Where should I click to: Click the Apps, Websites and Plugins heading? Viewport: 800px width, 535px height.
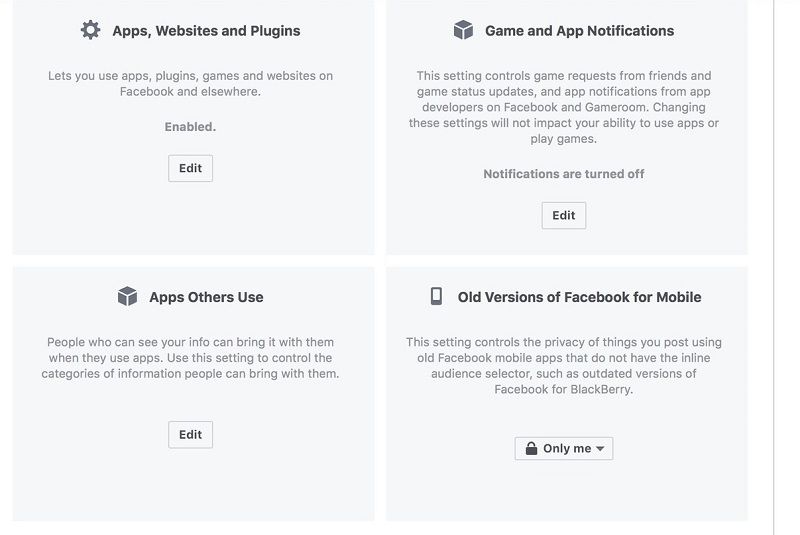pos(206,31)
